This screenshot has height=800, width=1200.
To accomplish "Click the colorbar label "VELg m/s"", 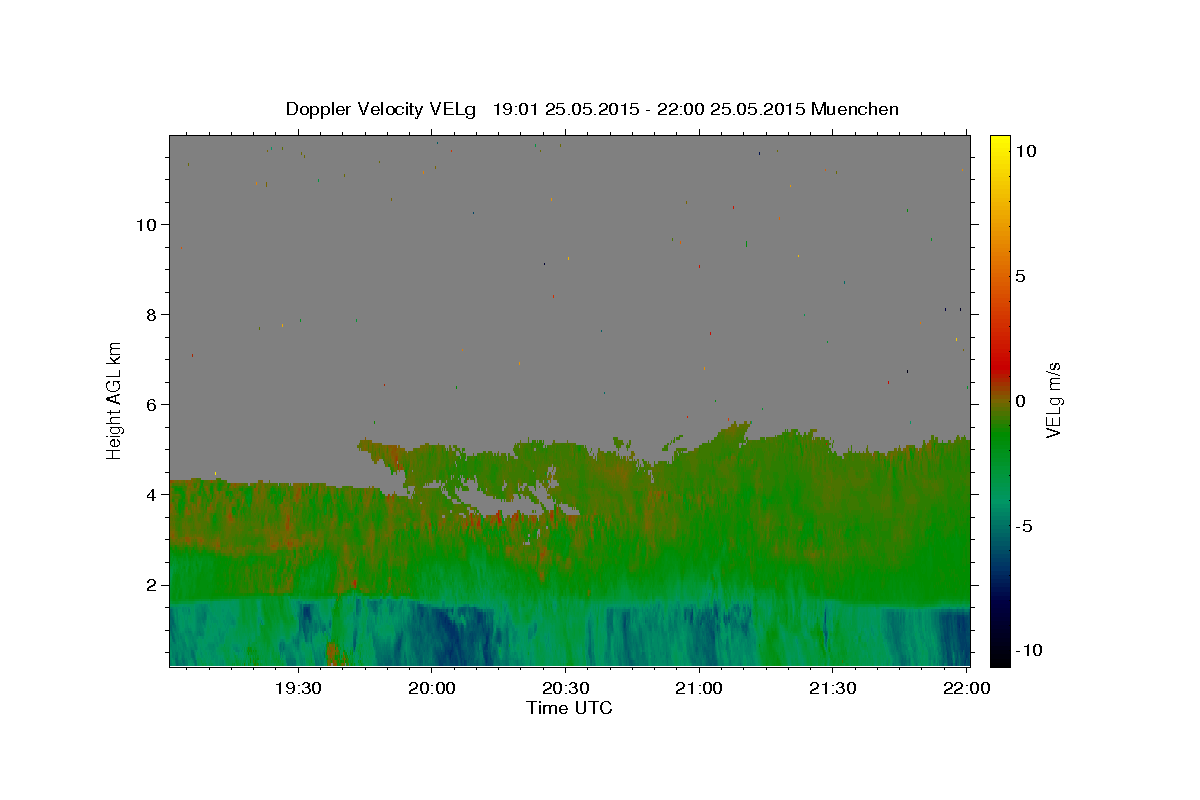I will (1053, 401).
